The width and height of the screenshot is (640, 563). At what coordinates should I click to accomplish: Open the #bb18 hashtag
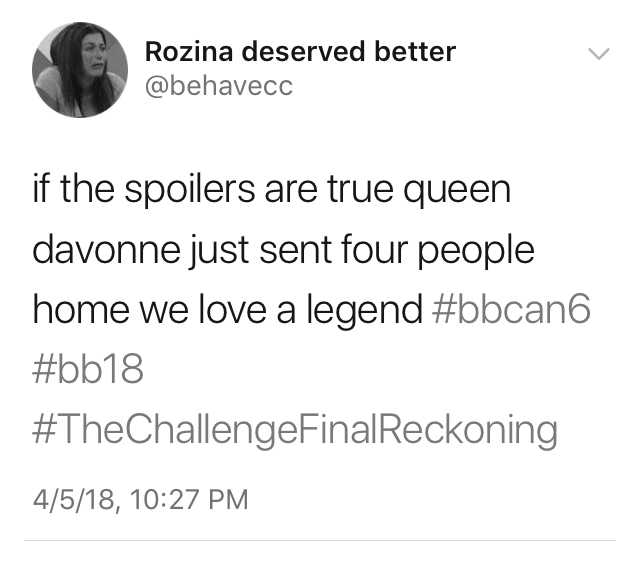(x=88, y=369)
